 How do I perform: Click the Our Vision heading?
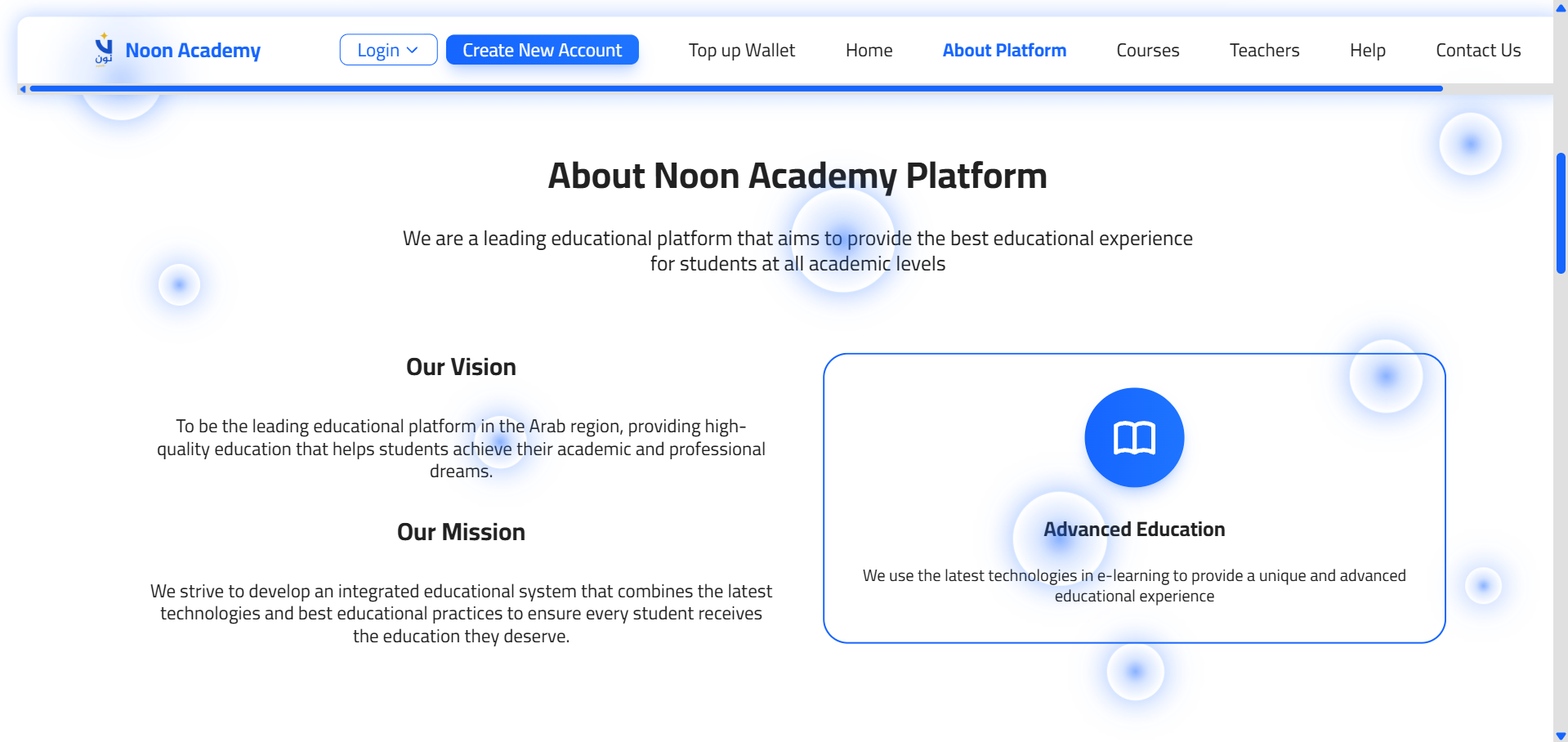point(461,367)
